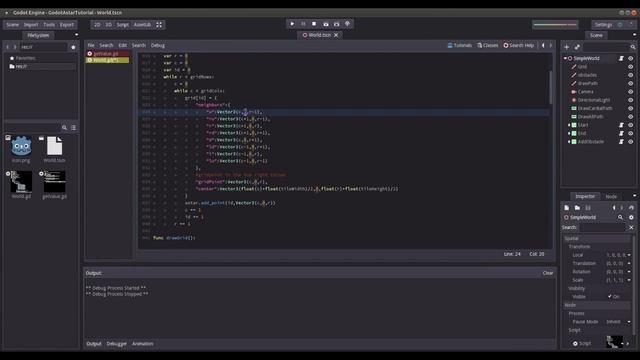Open the Debugger bottom panel
640x360 pixels.
pyautogui.click(x=116, y=344)
